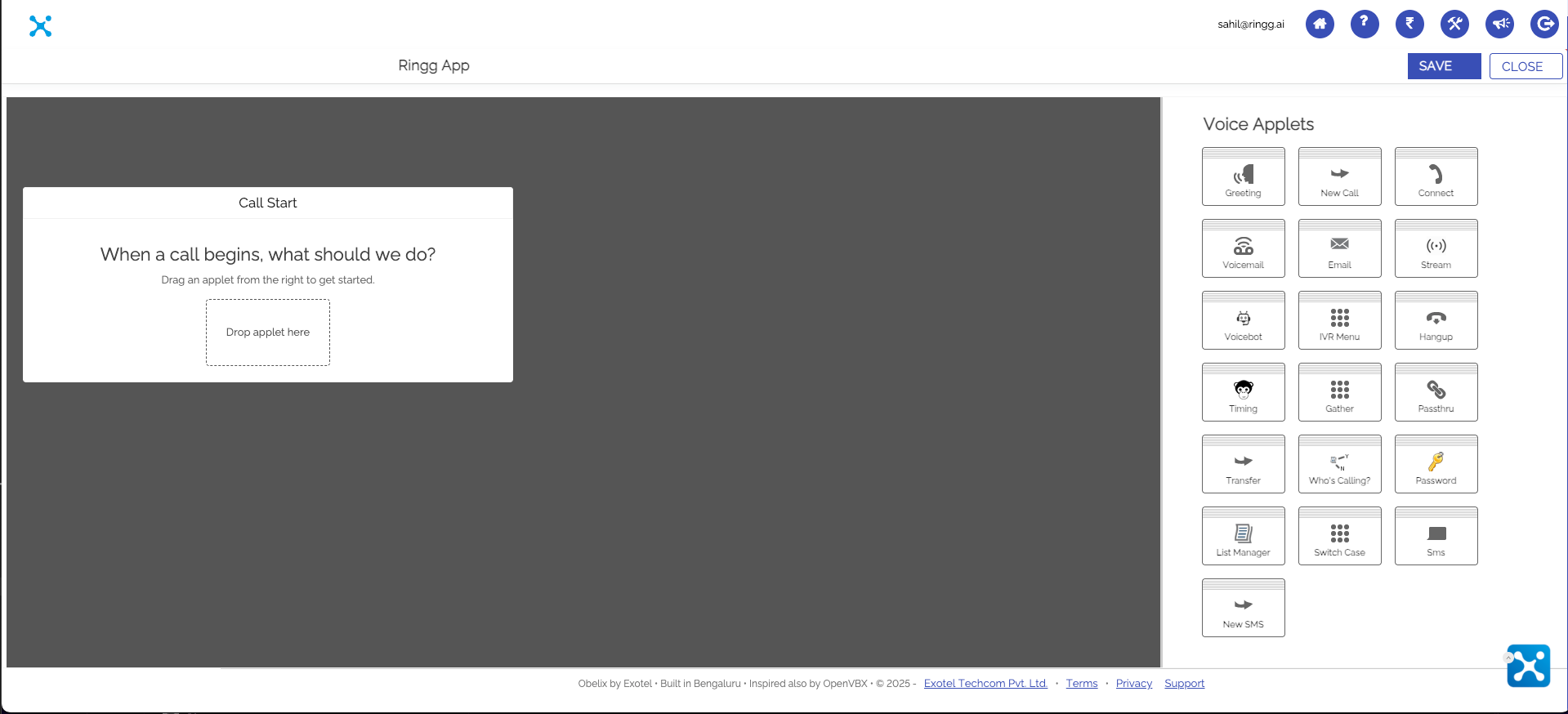
Task: Open the Exotel Techcom Pvt. Ltd. link
Action: pos(985,684)
